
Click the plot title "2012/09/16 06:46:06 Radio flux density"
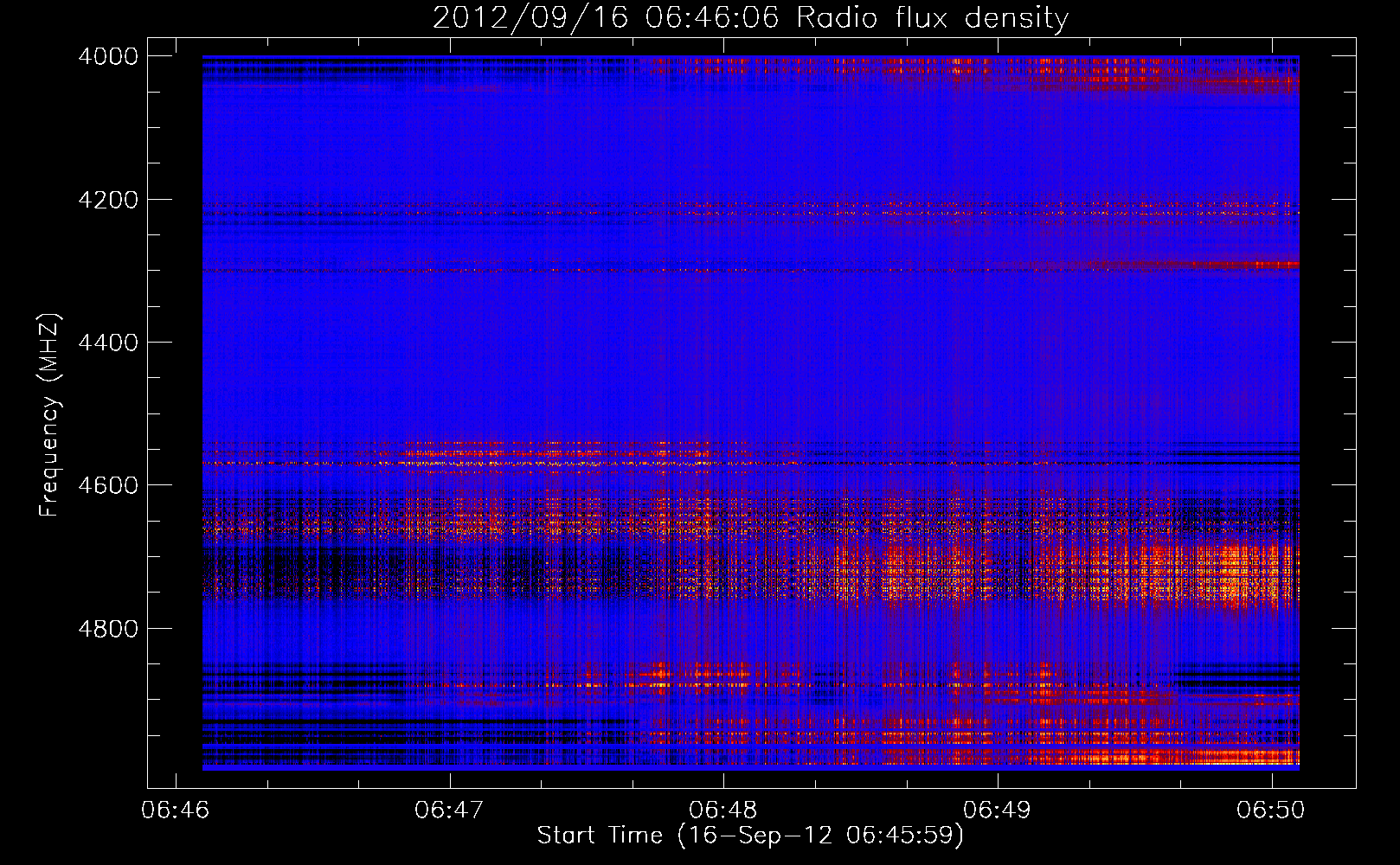pyautogui.click(x=750, y=18)
